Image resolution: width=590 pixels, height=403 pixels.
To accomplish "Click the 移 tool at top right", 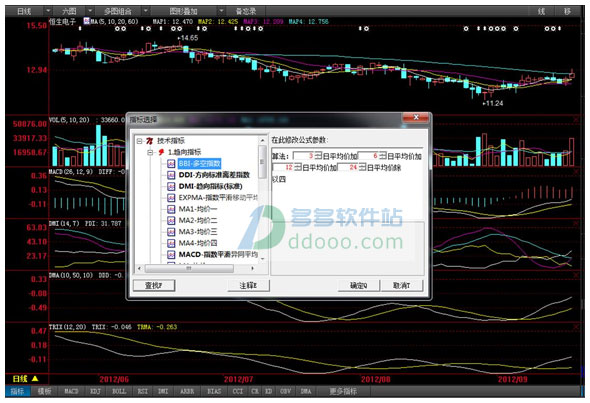I will (x=567, y=11).
